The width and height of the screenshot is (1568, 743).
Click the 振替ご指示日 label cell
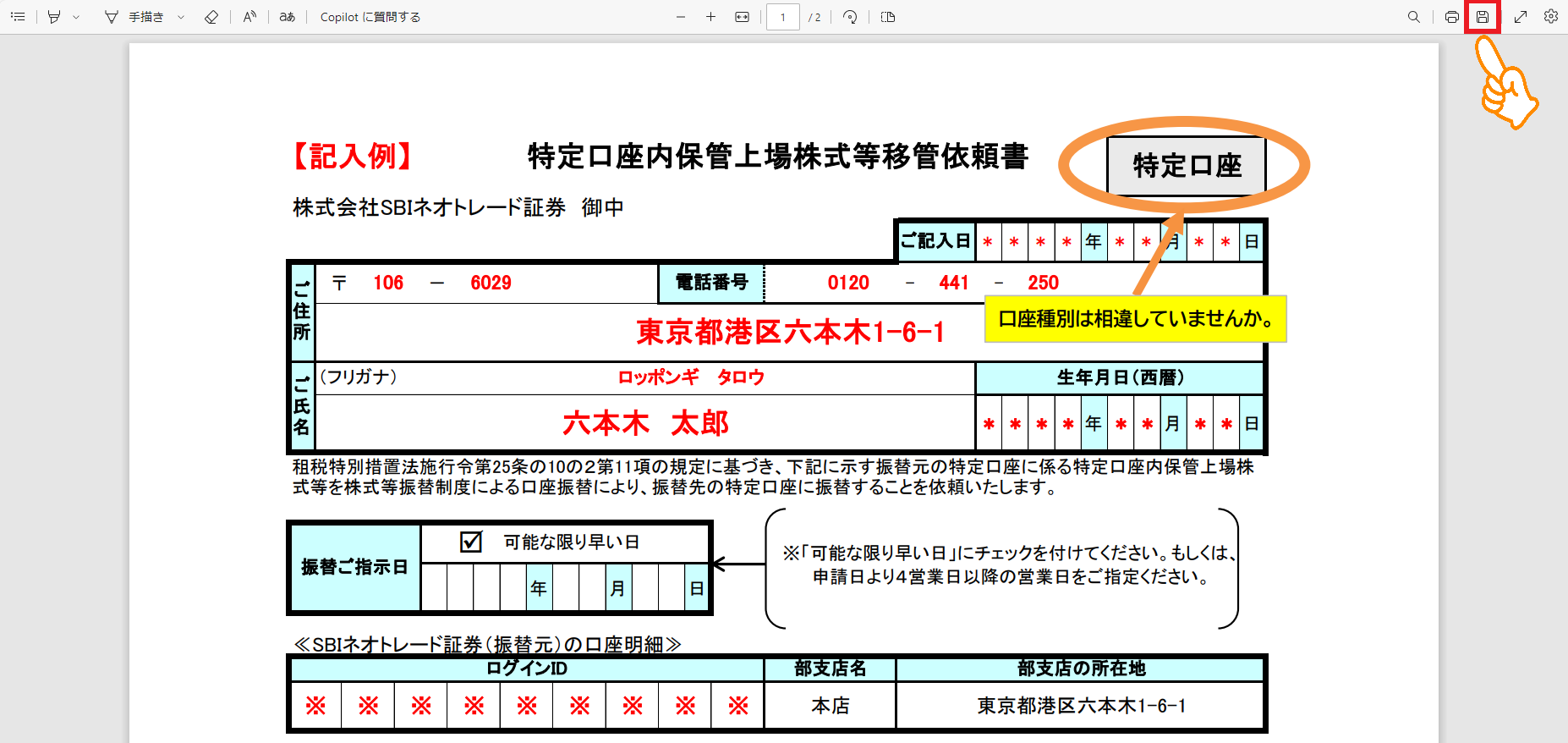(x=354, y=567)
